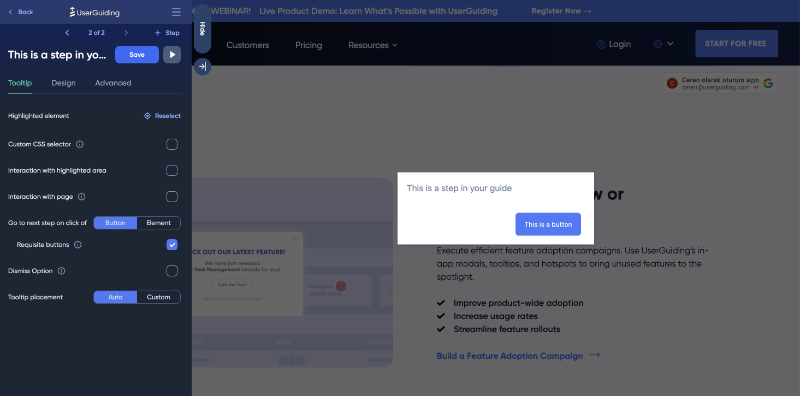Click Reselect for the highlighted element
This screenshot has height=396, width=800.
coord(162,116)
